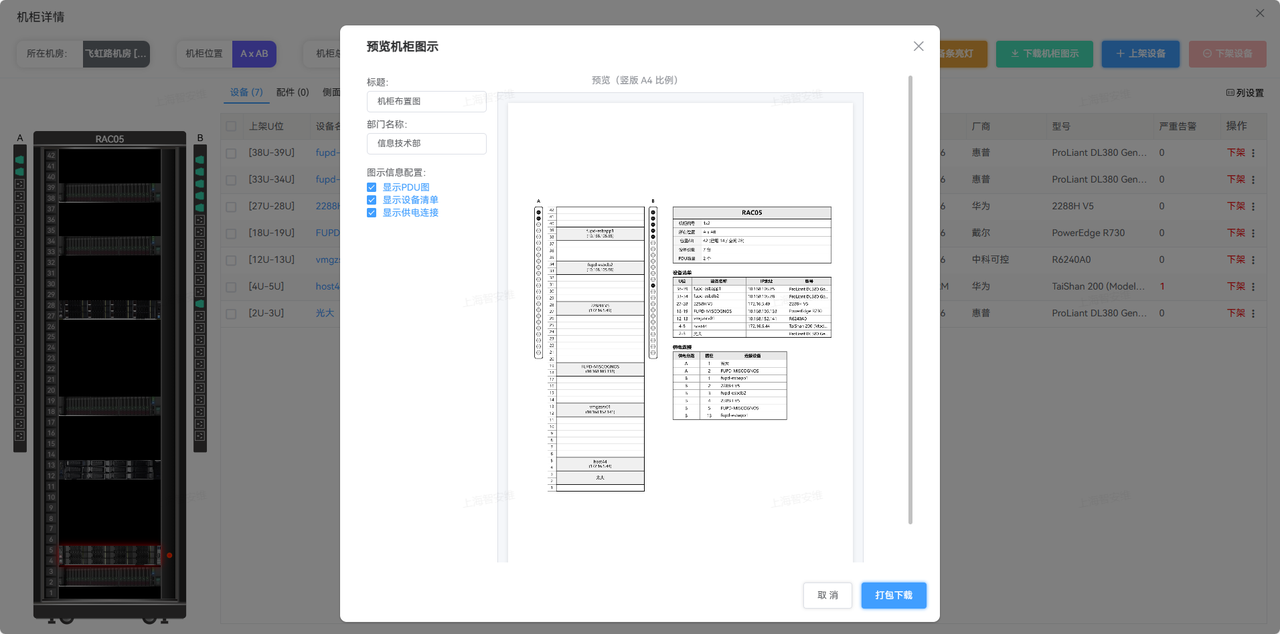The height and width of the screenshot is (634, 1280).
Task: Click the red alarm count 1 cell
Action: click(1162, 287)
